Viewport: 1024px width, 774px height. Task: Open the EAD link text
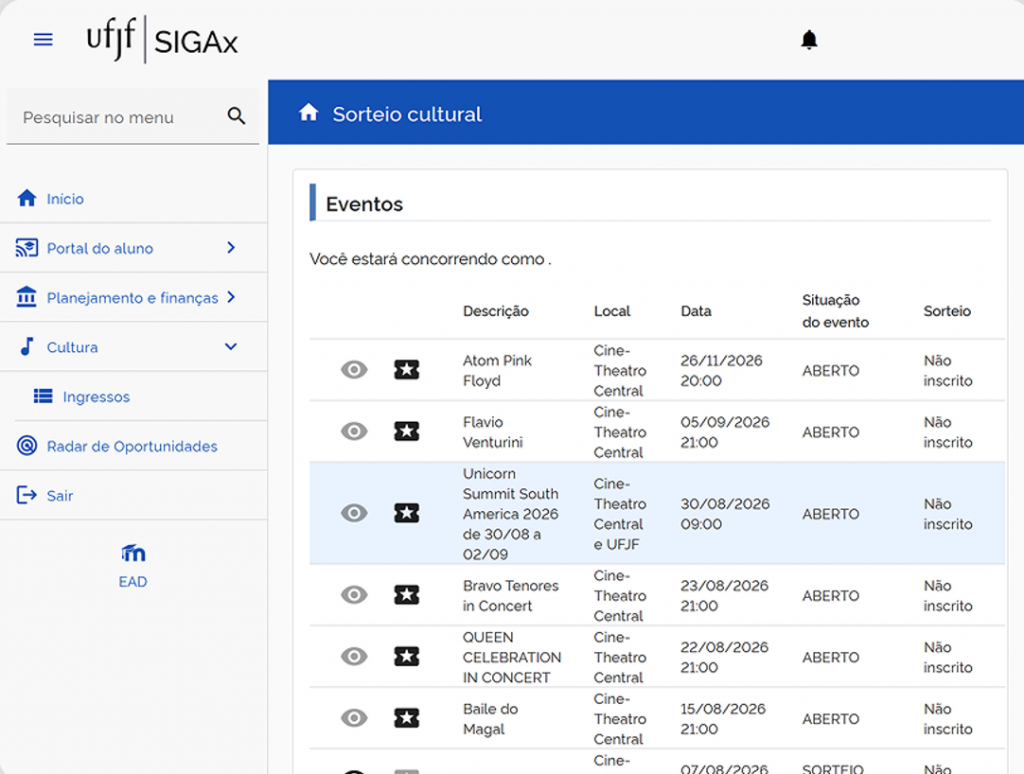coord(133,581)
